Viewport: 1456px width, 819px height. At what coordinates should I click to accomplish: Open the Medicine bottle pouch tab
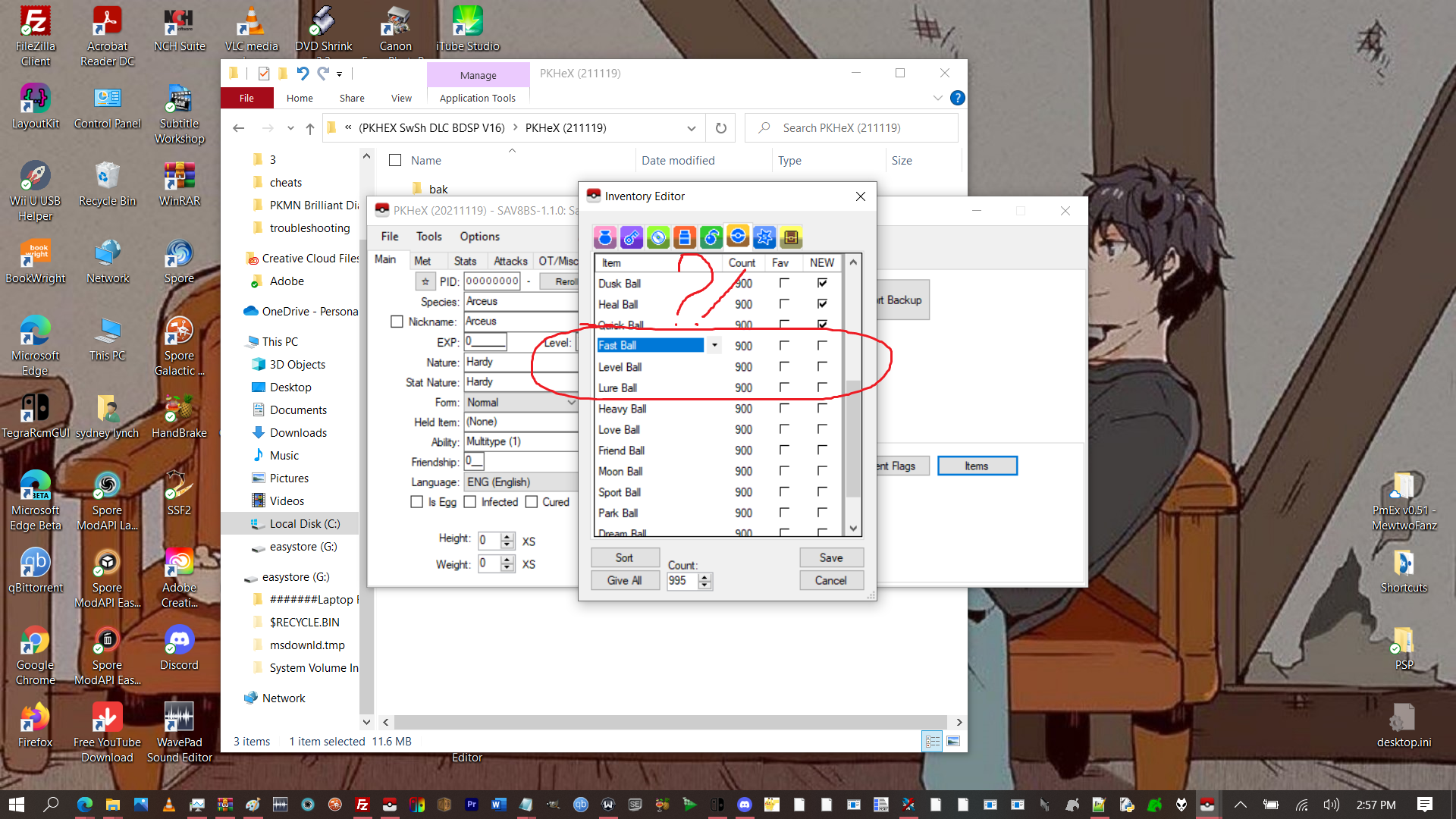tap(685, 237)
